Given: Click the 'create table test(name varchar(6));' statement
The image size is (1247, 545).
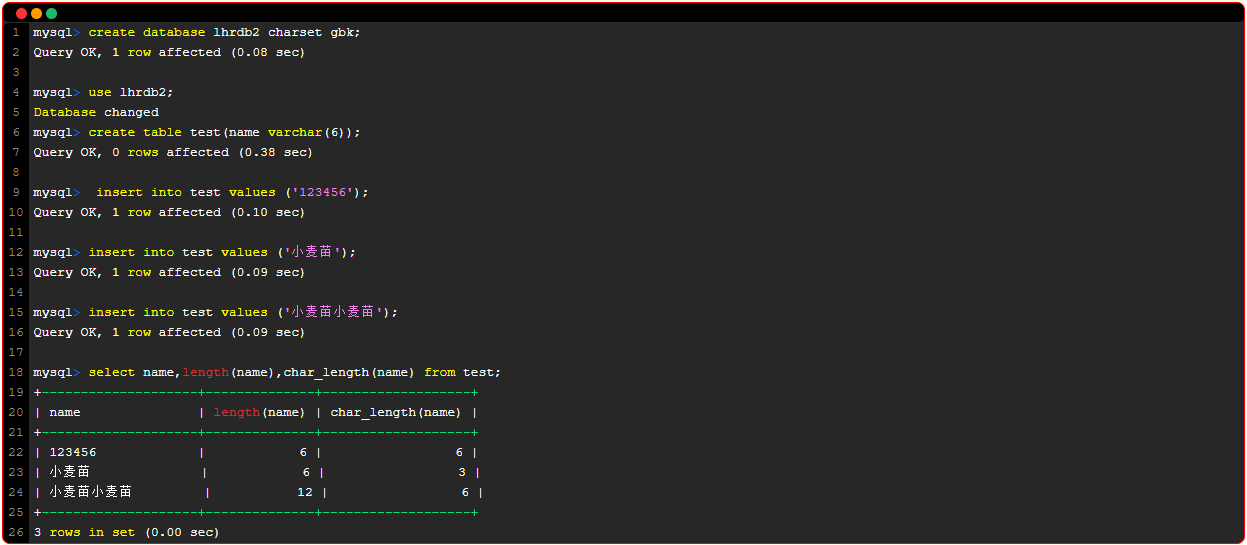Looking at the screenshot, I should click(224, 132).
